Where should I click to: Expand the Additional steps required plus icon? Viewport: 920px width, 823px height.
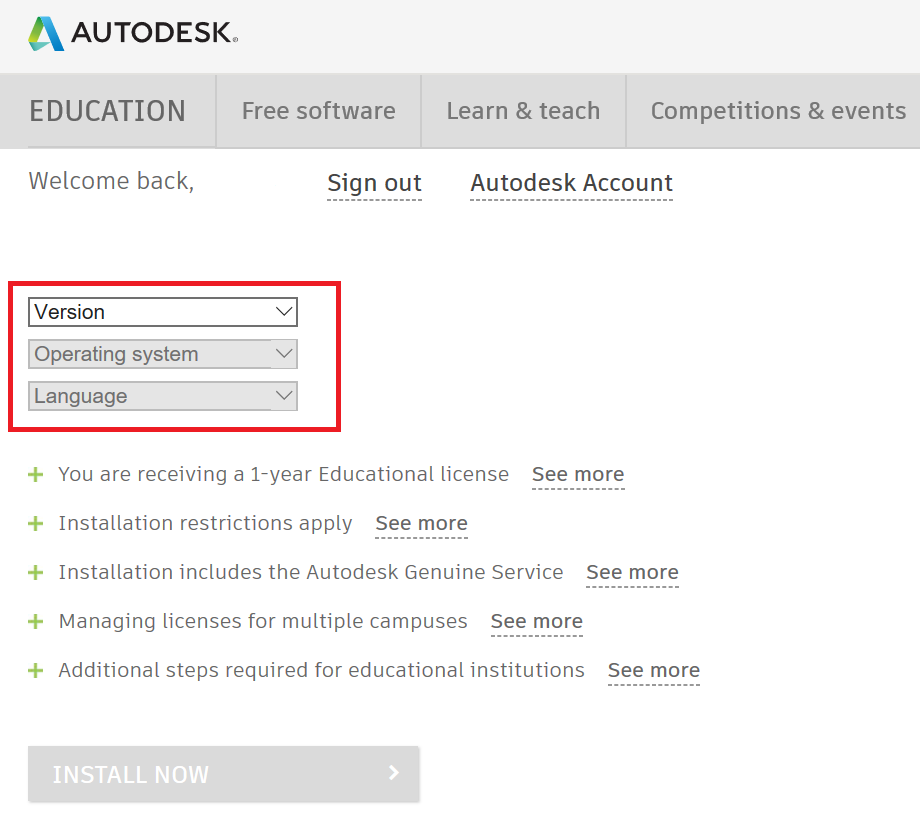[36, 670]
